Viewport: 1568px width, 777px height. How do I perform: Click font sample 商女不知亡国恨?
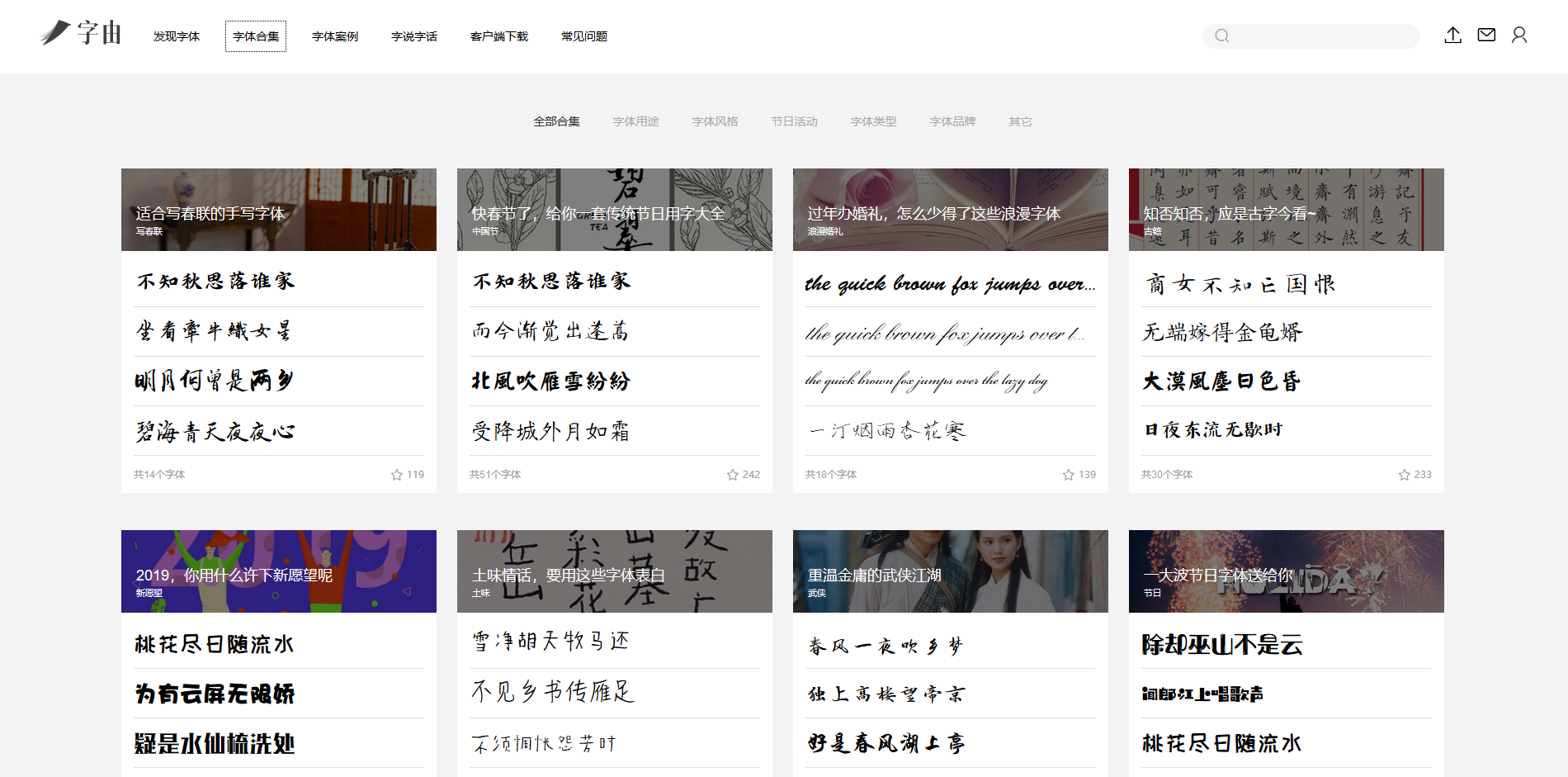[1240, 284]
